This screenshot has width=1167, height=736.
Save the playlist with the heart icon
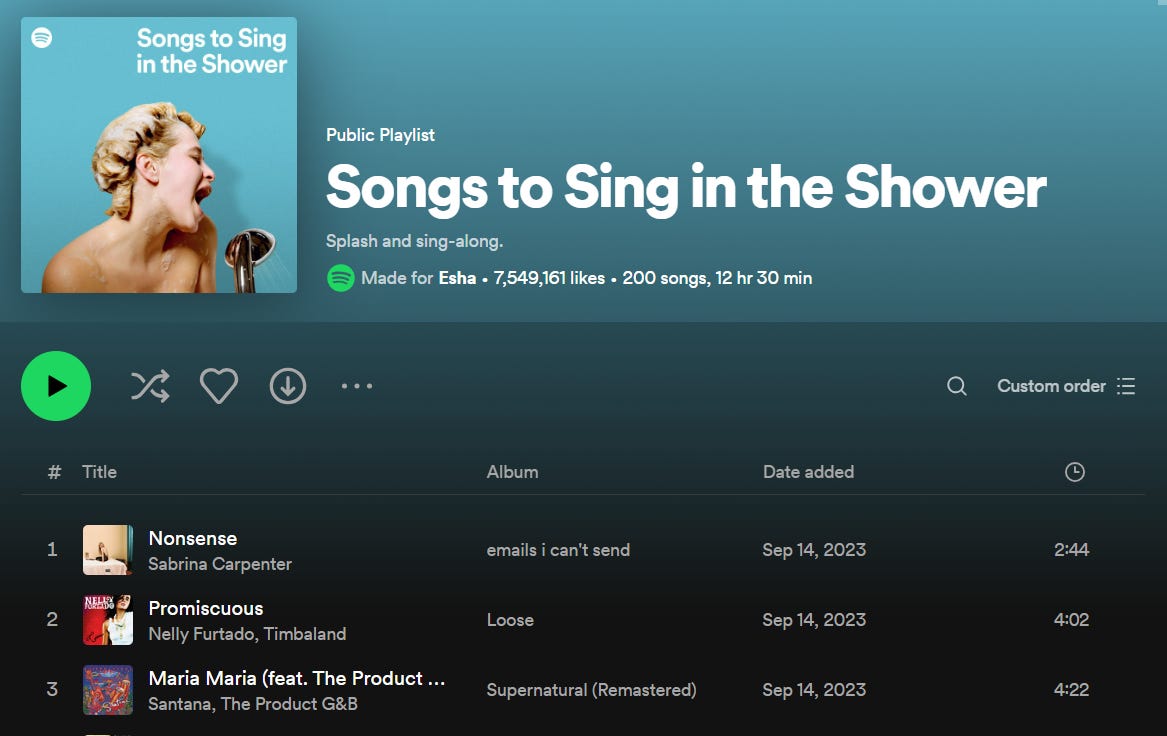click(x=218, y=385)
